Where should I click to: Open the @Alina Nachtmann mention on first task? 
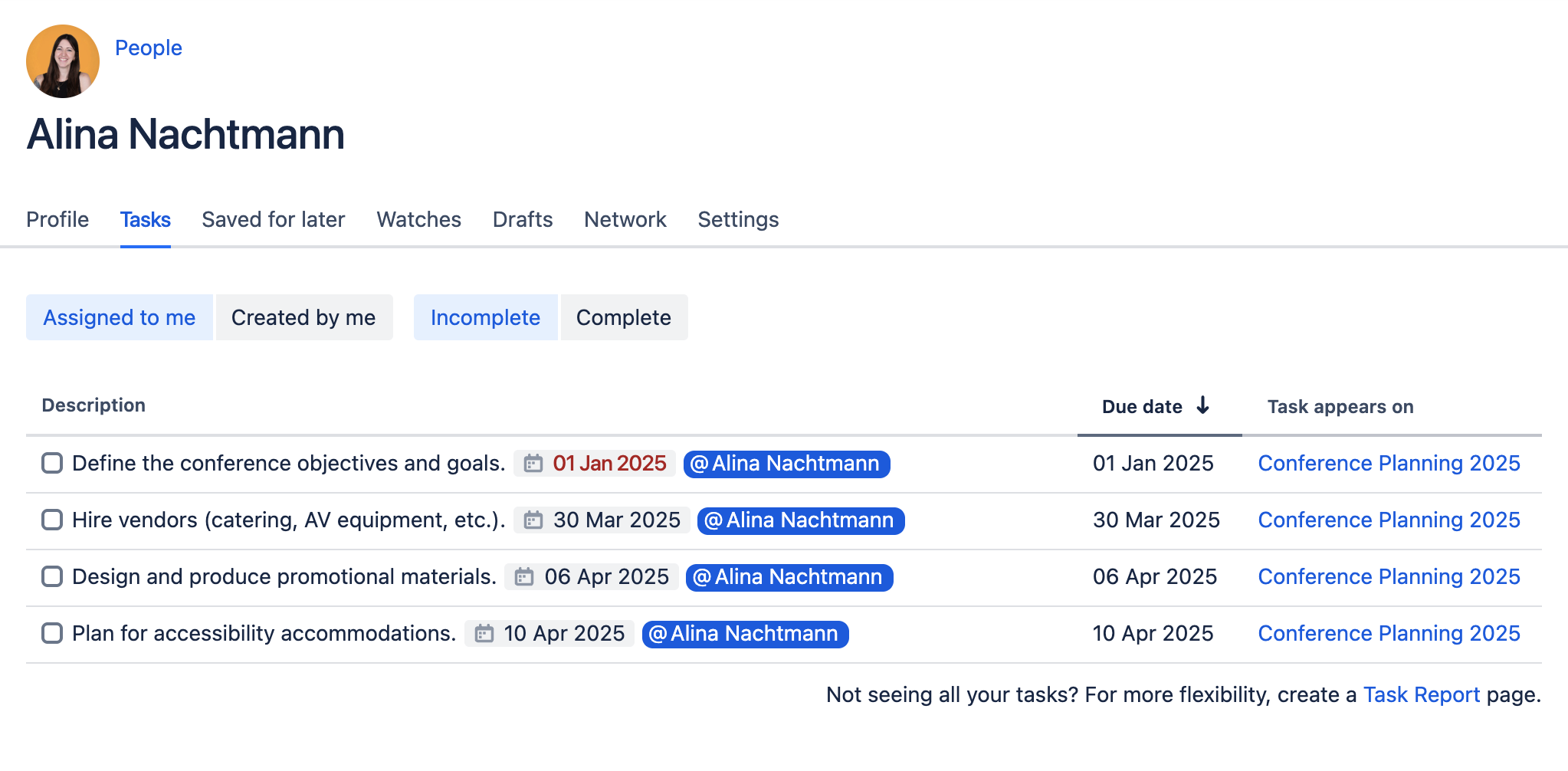(x=786, y=464)
